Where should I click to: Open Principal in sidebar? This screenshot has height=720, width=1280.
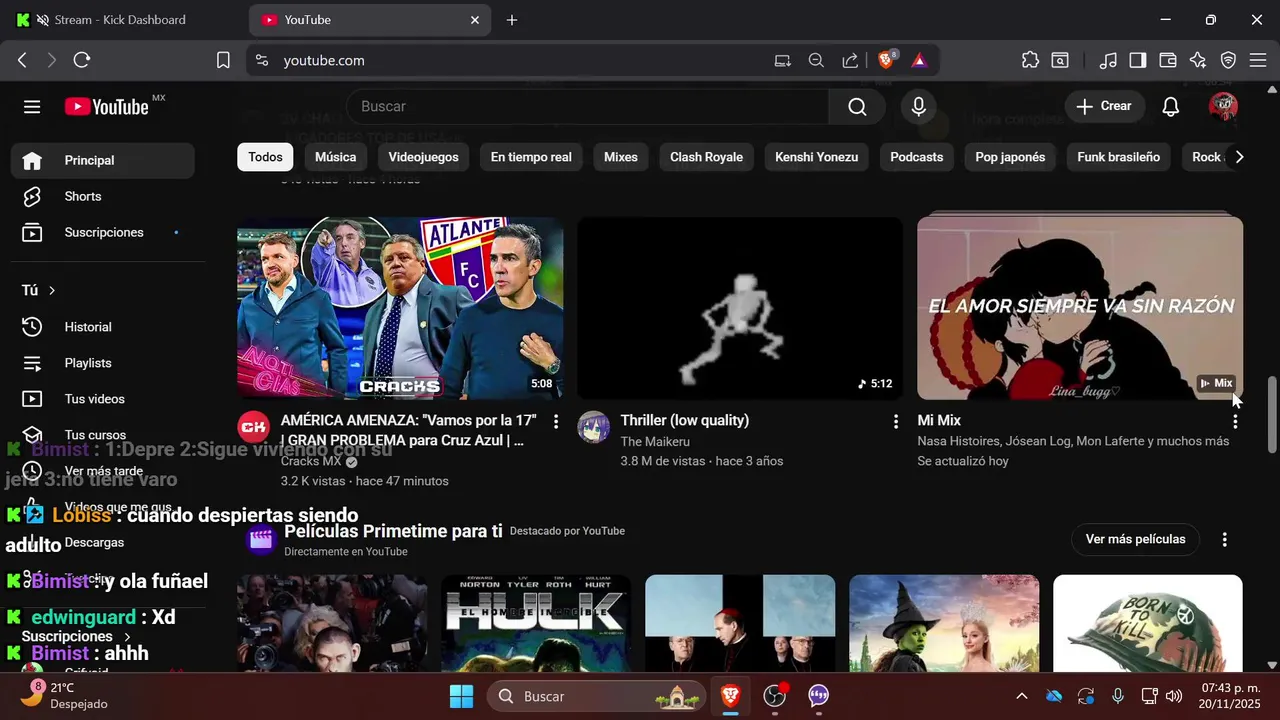click(x=103, y=160)
